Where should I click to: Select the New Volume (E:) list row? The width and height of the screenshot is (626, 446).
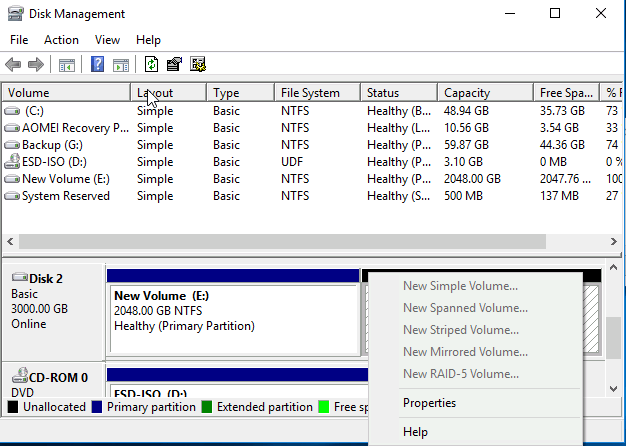tap(311, 179)
